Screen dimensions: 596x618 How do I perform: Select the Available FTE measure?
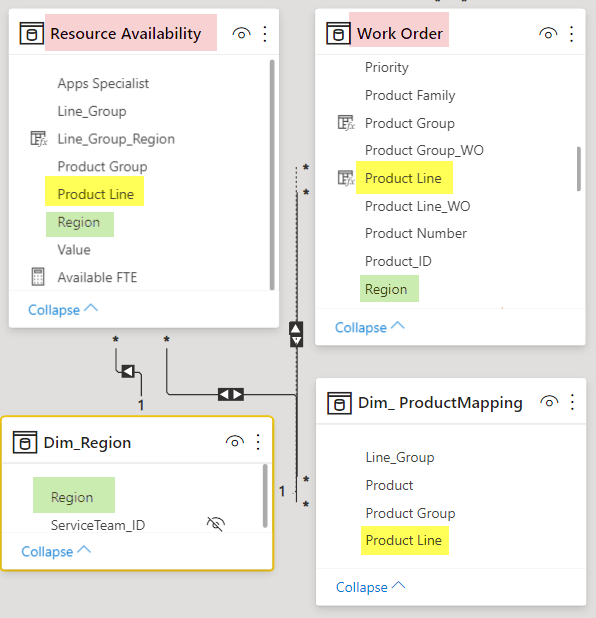point(97,277)
